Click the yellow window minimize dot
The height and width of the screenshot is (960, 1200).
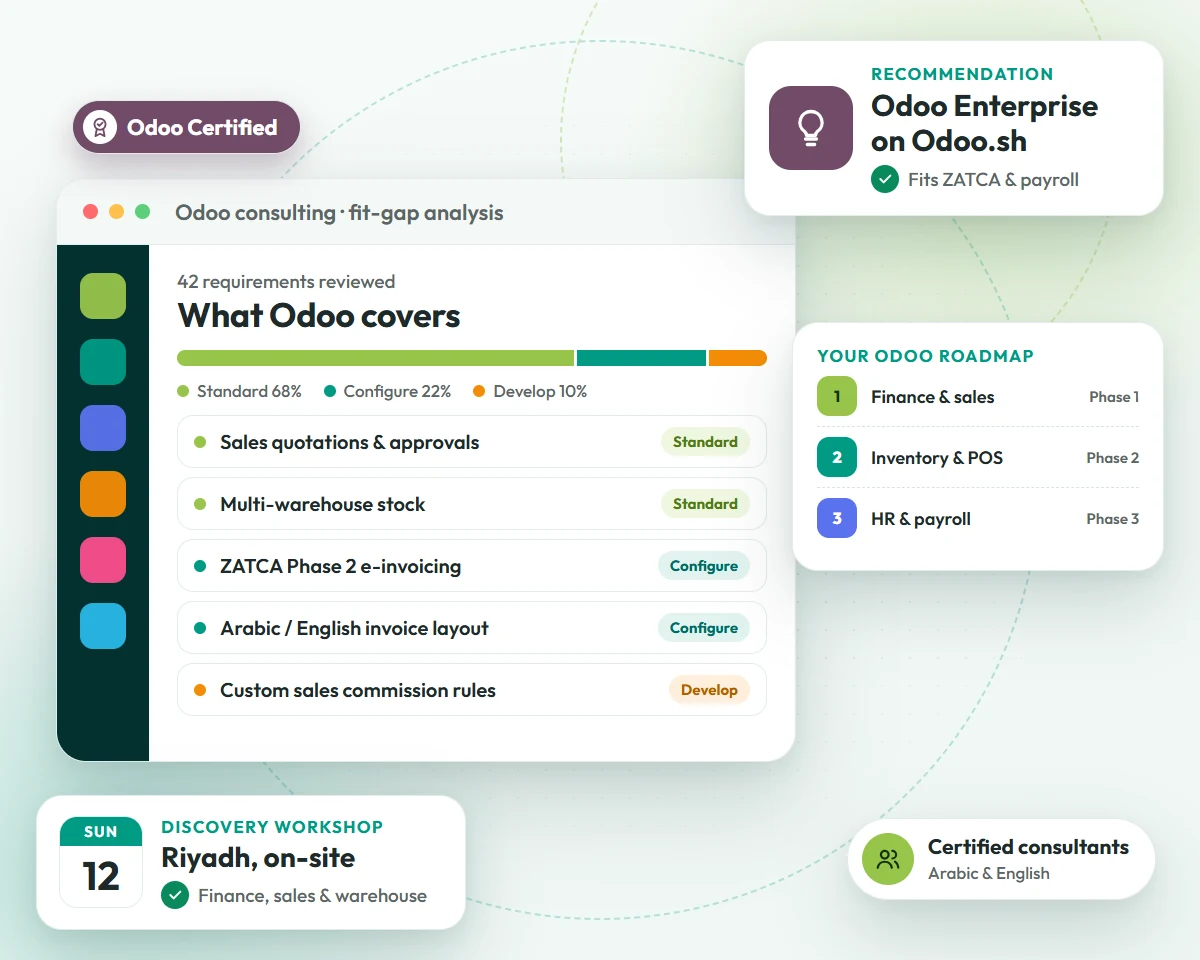tap(116, 211)
